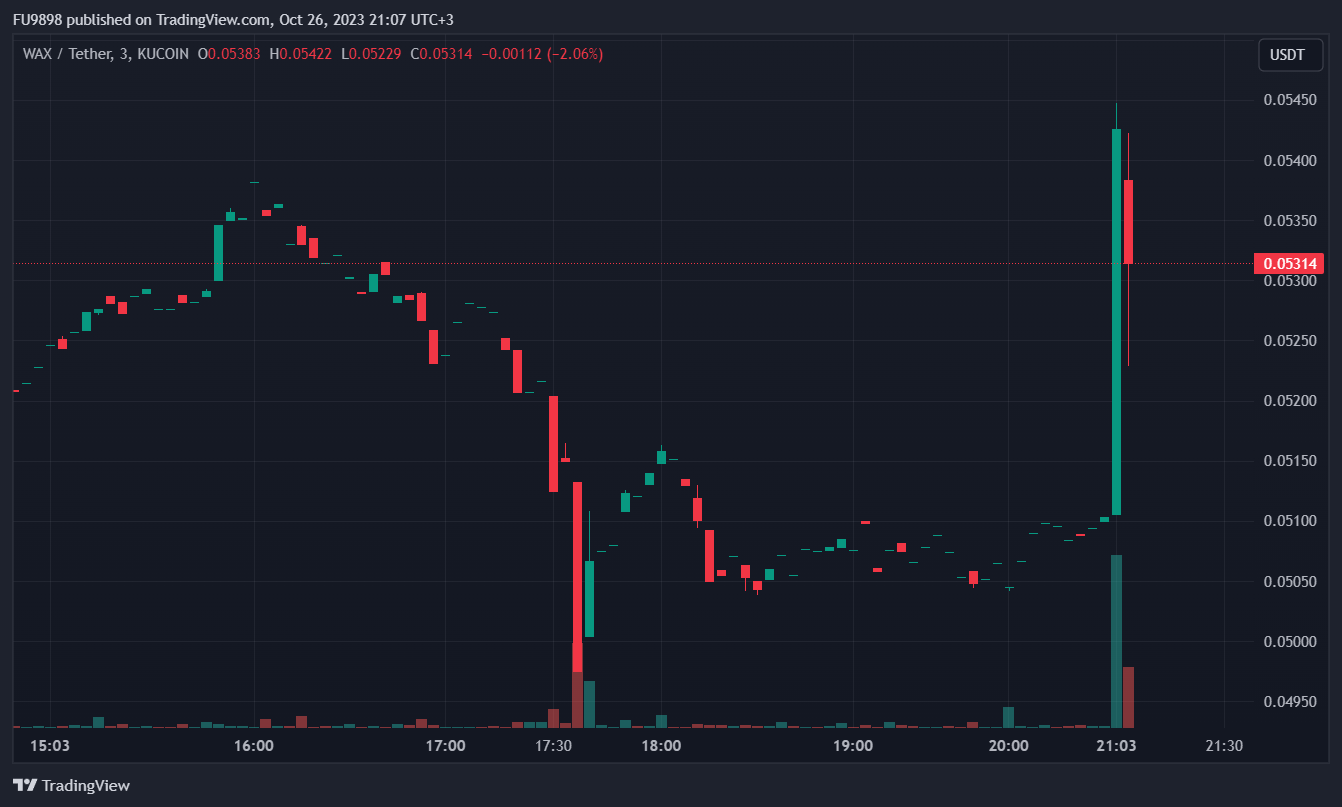Click the 0.05450 price scale label
Viewport: 1342px width, 807px height.
pyautogui.click(x=1288, y=100)
